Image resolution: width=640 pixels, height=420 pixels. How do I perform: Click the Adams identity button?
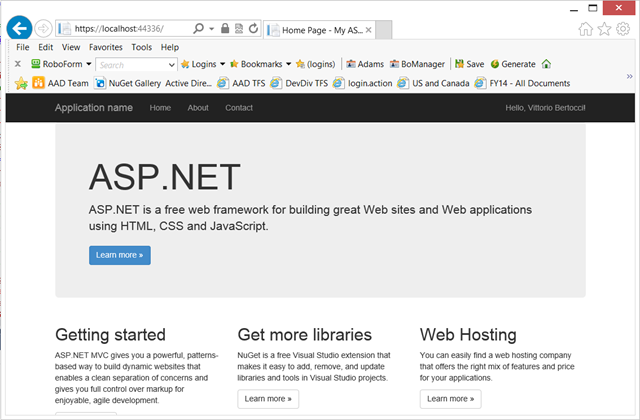pyautogui.click(x=365, y=64)
